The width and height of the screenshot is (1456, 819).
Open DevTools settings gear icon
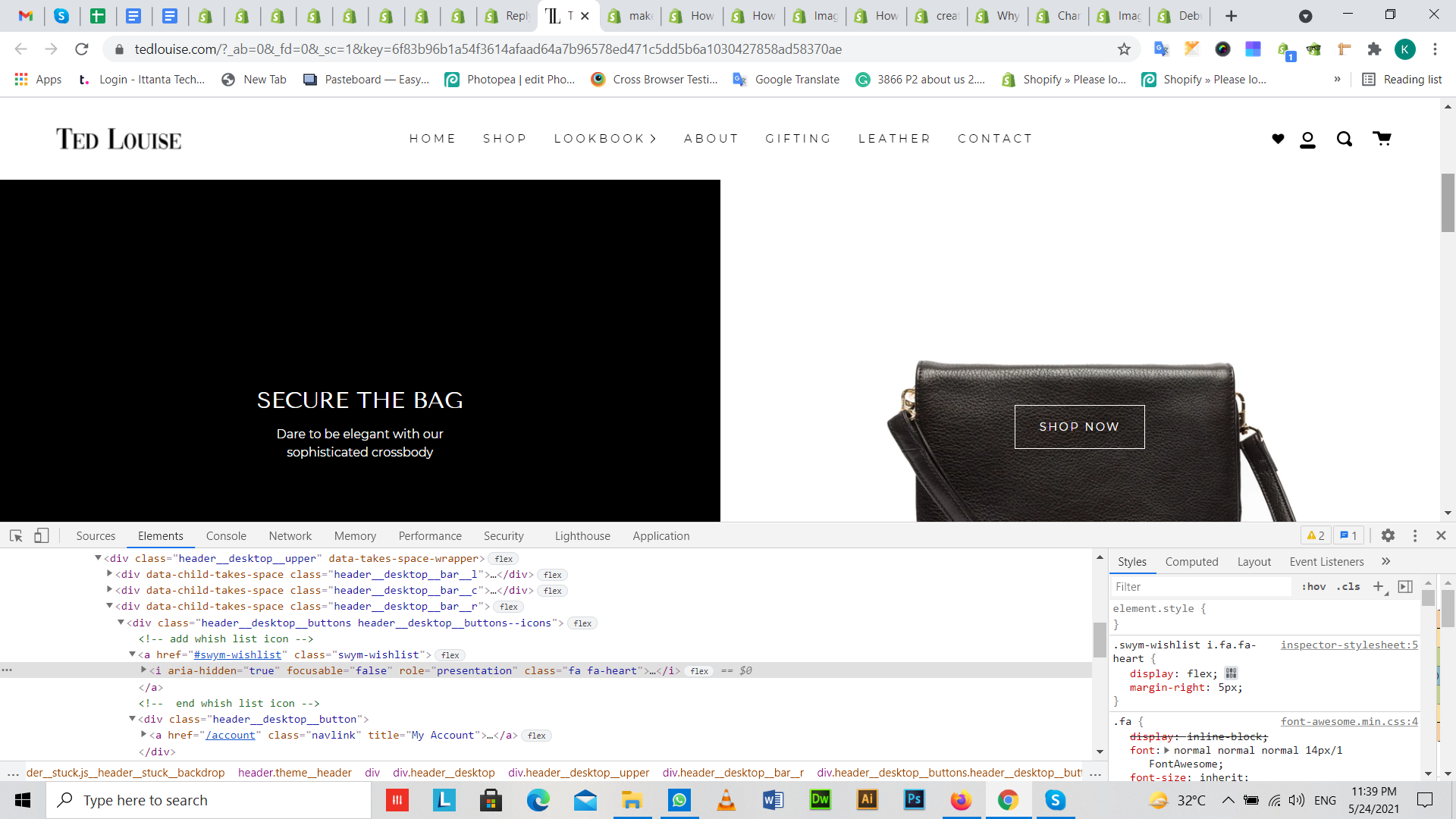point(1388,535)
